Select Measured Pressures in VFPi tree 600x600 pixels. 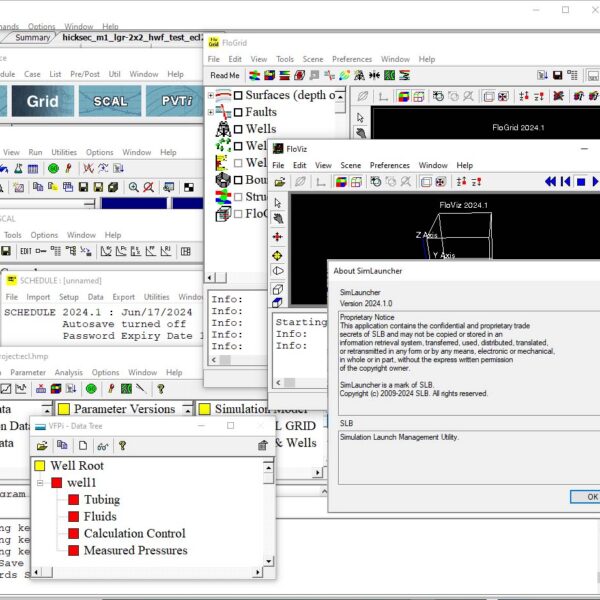(135, 550)
